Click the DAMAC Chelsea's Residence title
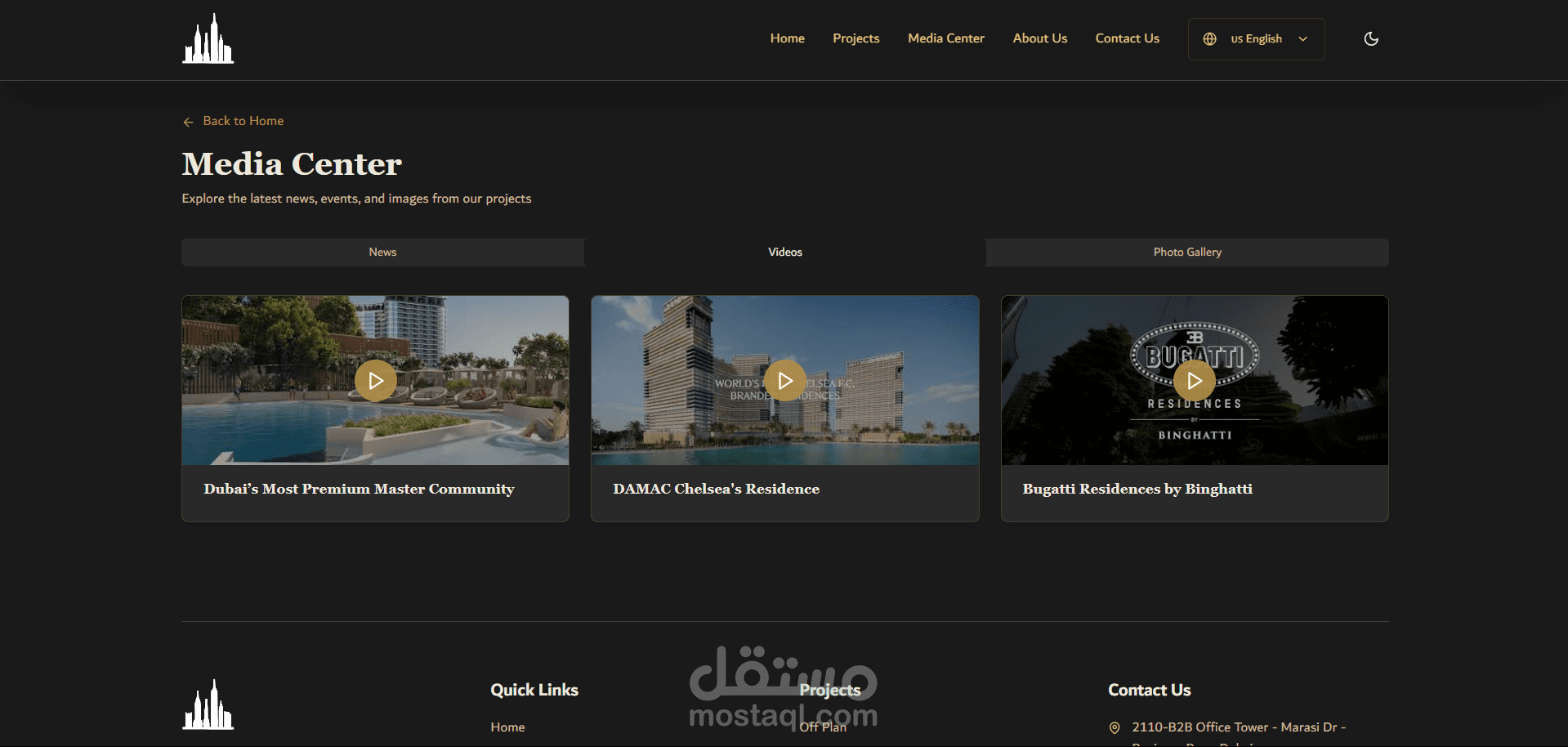Viewport: 1568px width, 747px height. tap(716, 489)
